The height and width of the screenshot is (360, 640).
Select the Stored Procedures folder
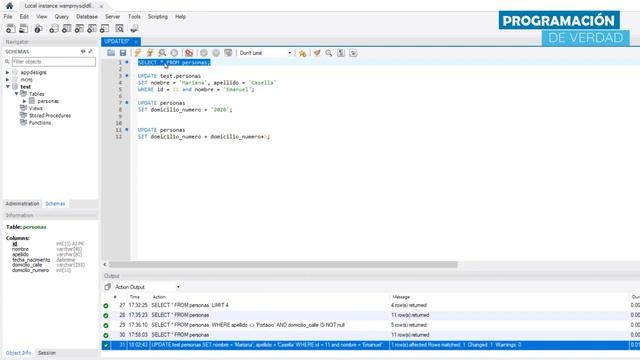coord(50,116)
